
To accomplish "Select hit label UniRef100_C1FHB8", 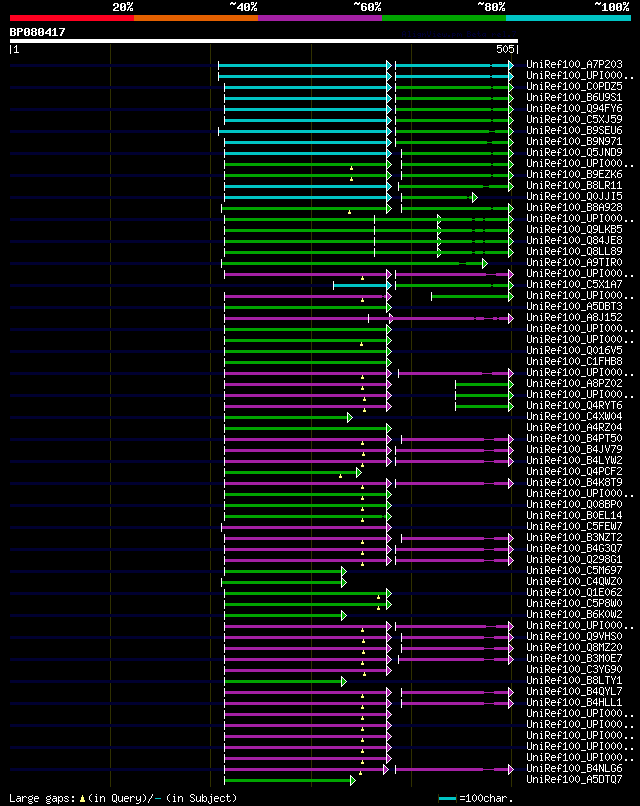I will [x=574, y=361].
